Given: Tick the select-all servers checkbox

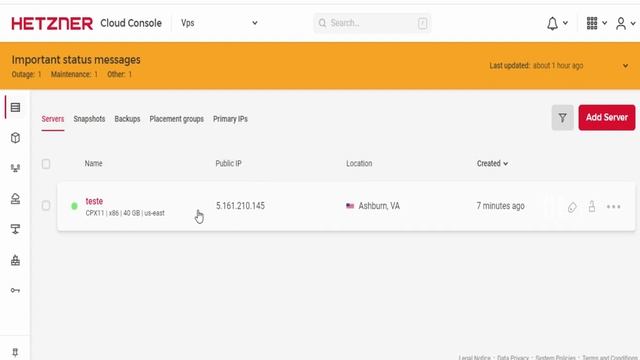Looking at the screenshot, I should click(x=46, y=164).
